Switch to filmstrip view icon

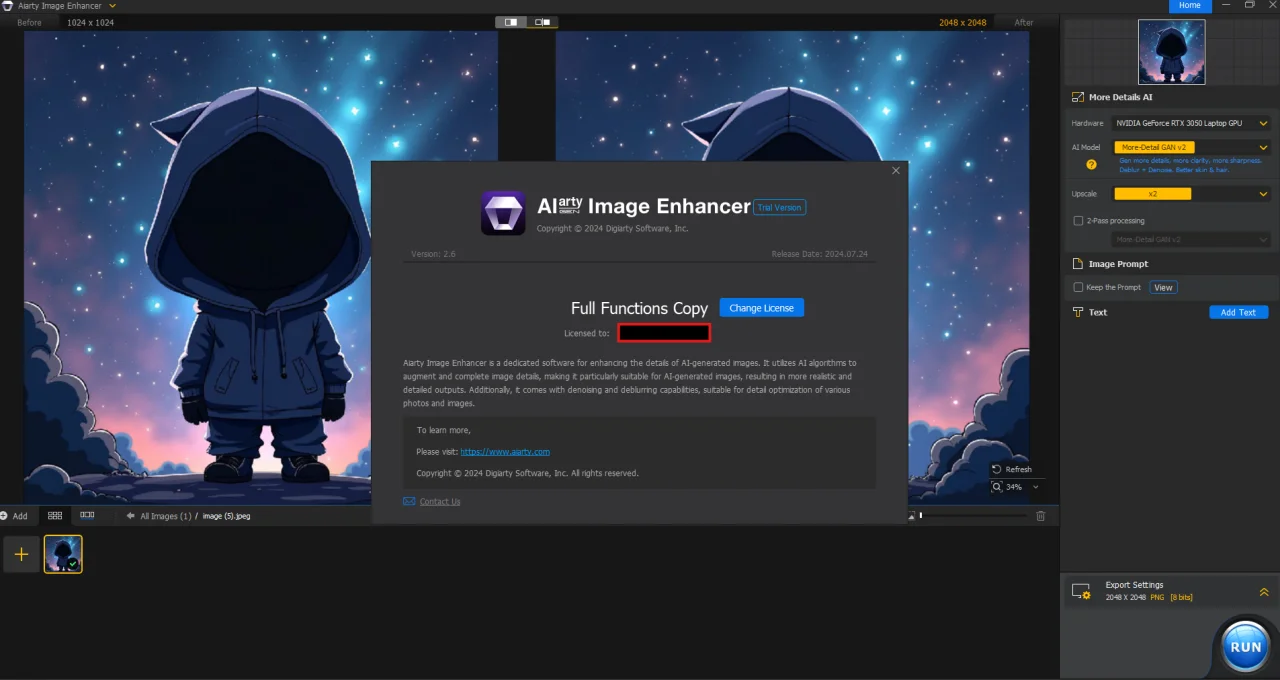(87, 515)
